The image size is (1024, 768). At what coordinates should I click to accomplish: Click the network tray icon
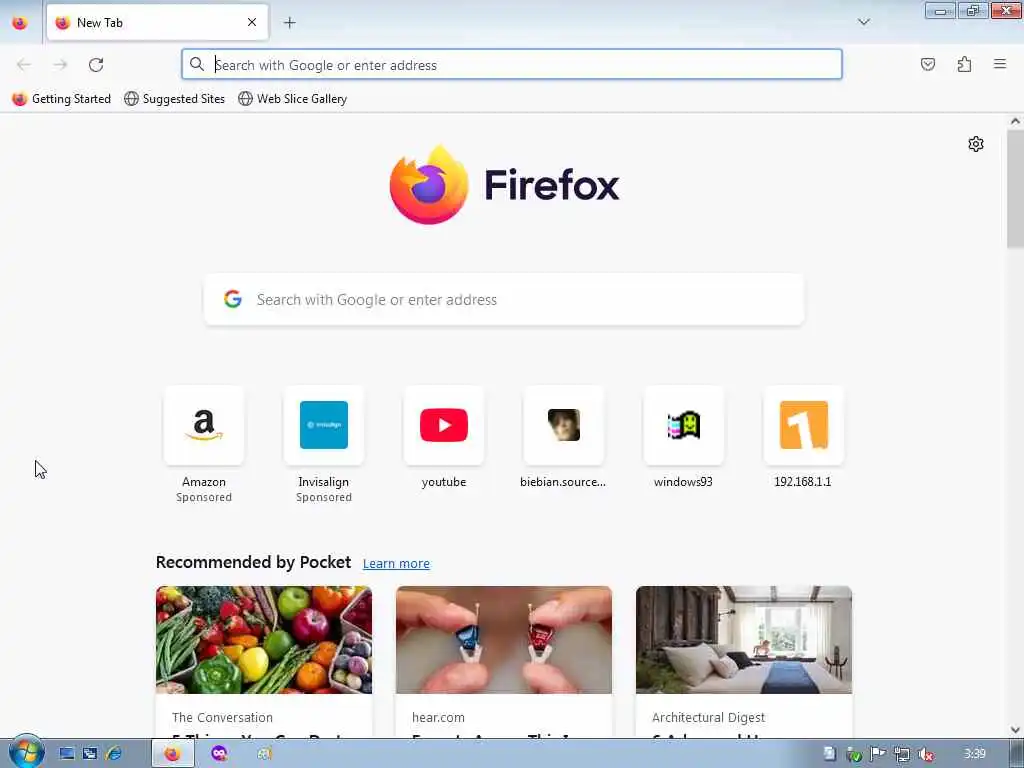click(x=902, y=754)
